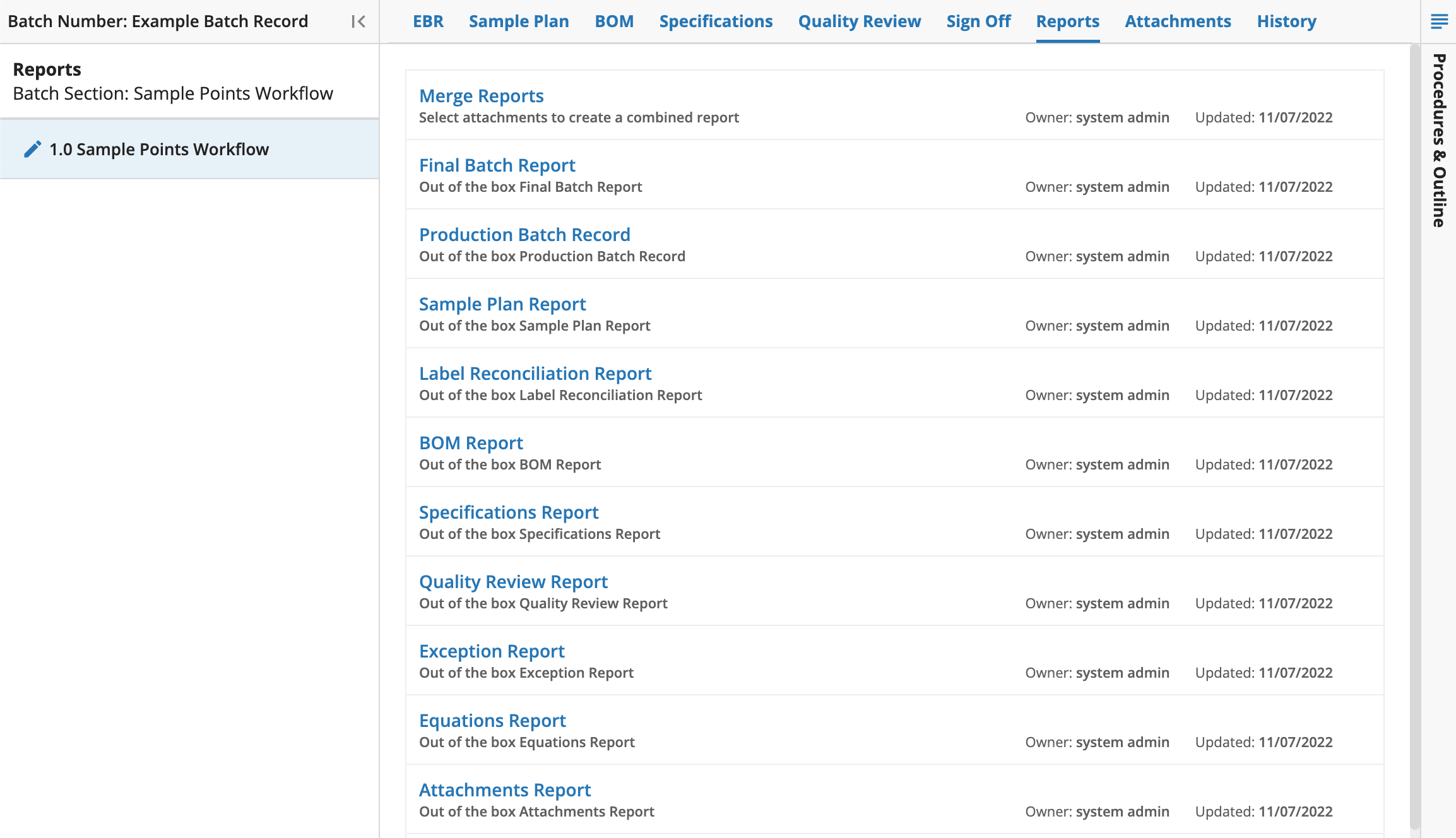Screen dimensions: 1456x838
Task: Go to the BOM tab
Action: (x=614, y=21)
